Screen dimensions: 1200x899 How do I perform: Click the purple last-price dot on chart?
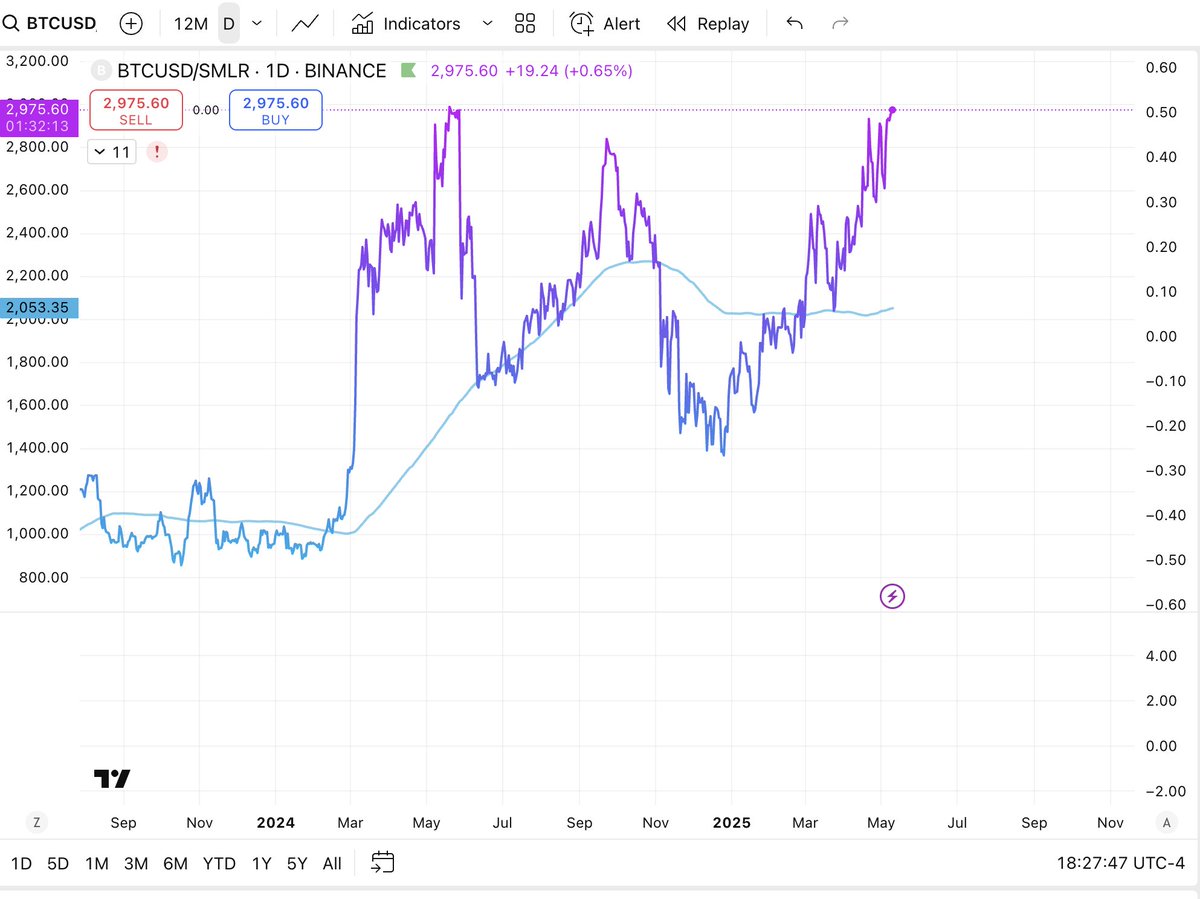pos(892,110)
